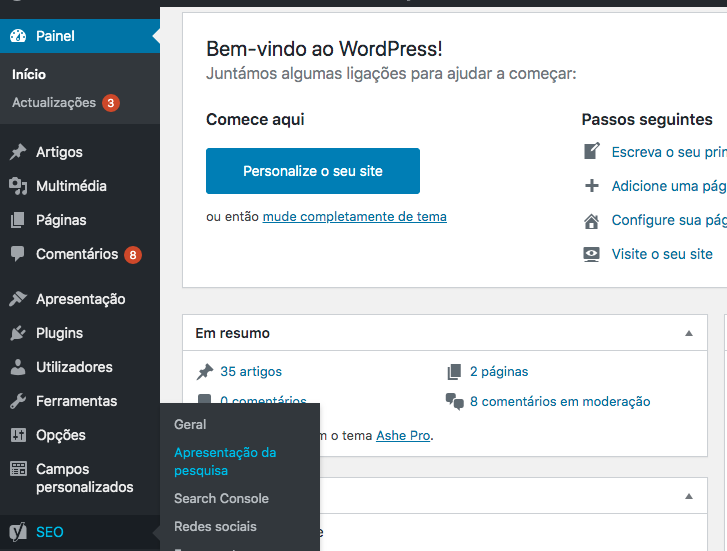Click the comments icon next to 8 comentários em moderação
Screen dimensions: 727x551
454,402
